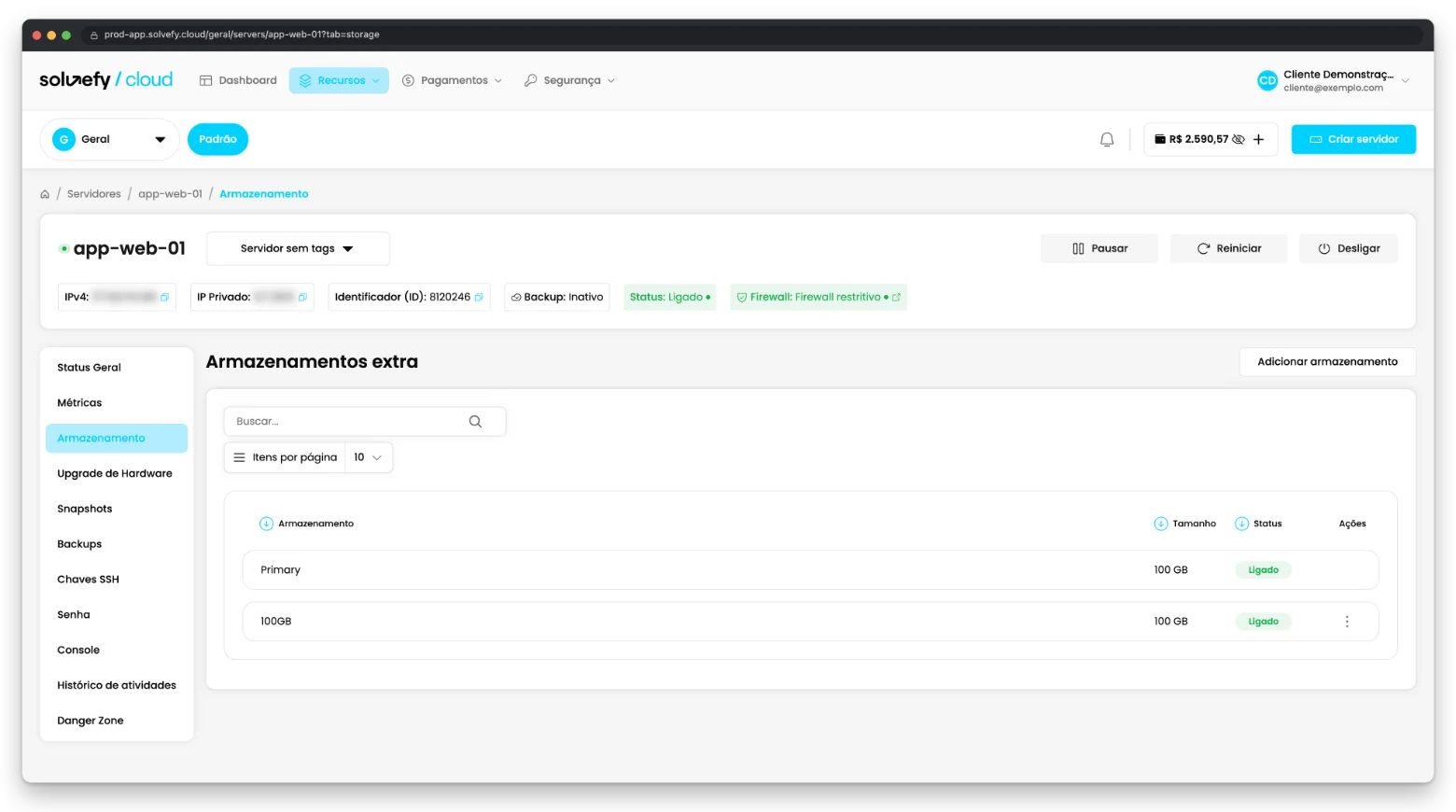Click the Padrão button
The height and width of the screenshot is (812, 1456).
click(217, 139)
